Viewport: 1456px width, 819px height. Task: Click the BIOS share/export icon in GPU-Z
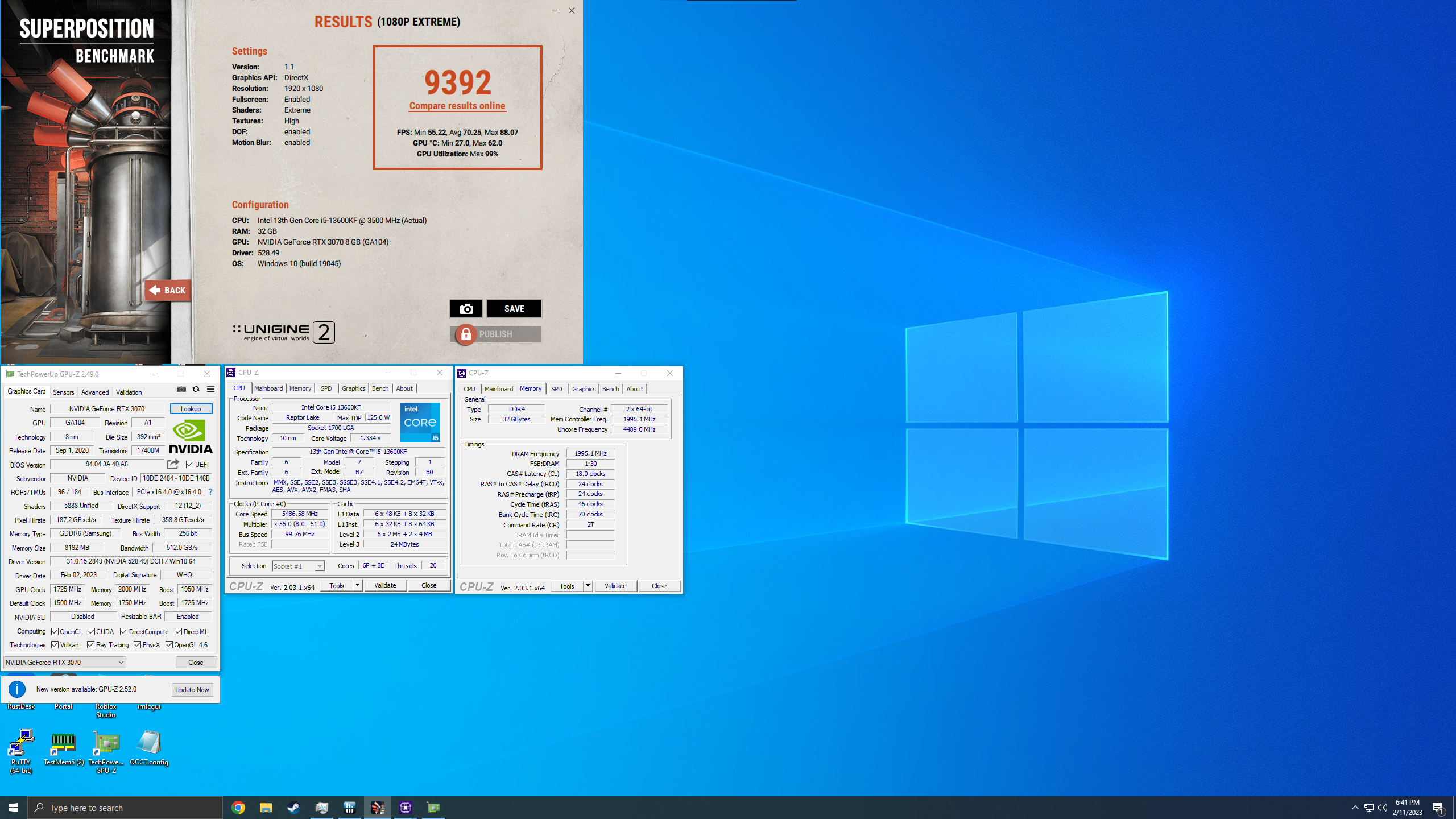pos(173,464)
